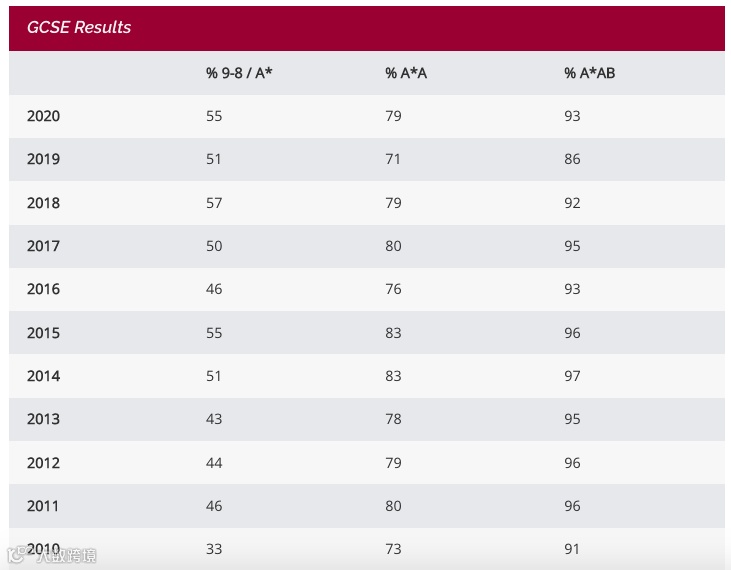
Task: Click the 2011 row label
Action: coord(43,506)
